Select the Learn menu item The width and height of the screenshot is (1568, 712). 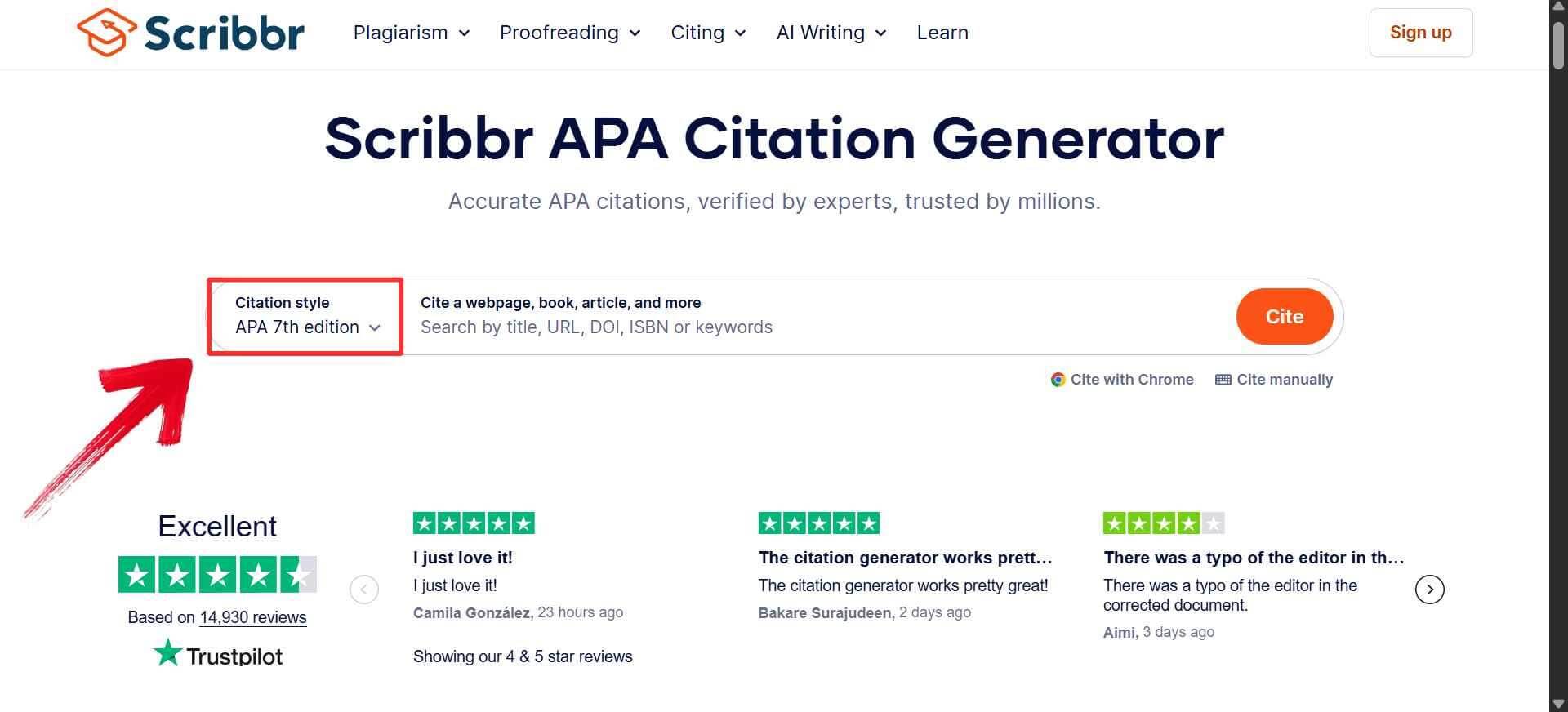(942, 33)
